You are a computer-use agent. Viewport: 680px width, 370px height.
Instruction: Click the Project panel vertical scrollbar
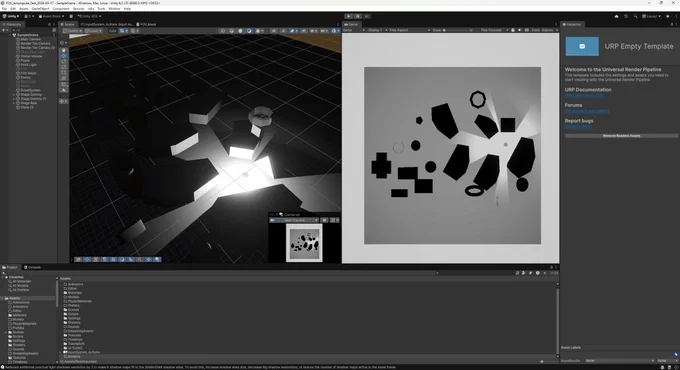point(557,320)
